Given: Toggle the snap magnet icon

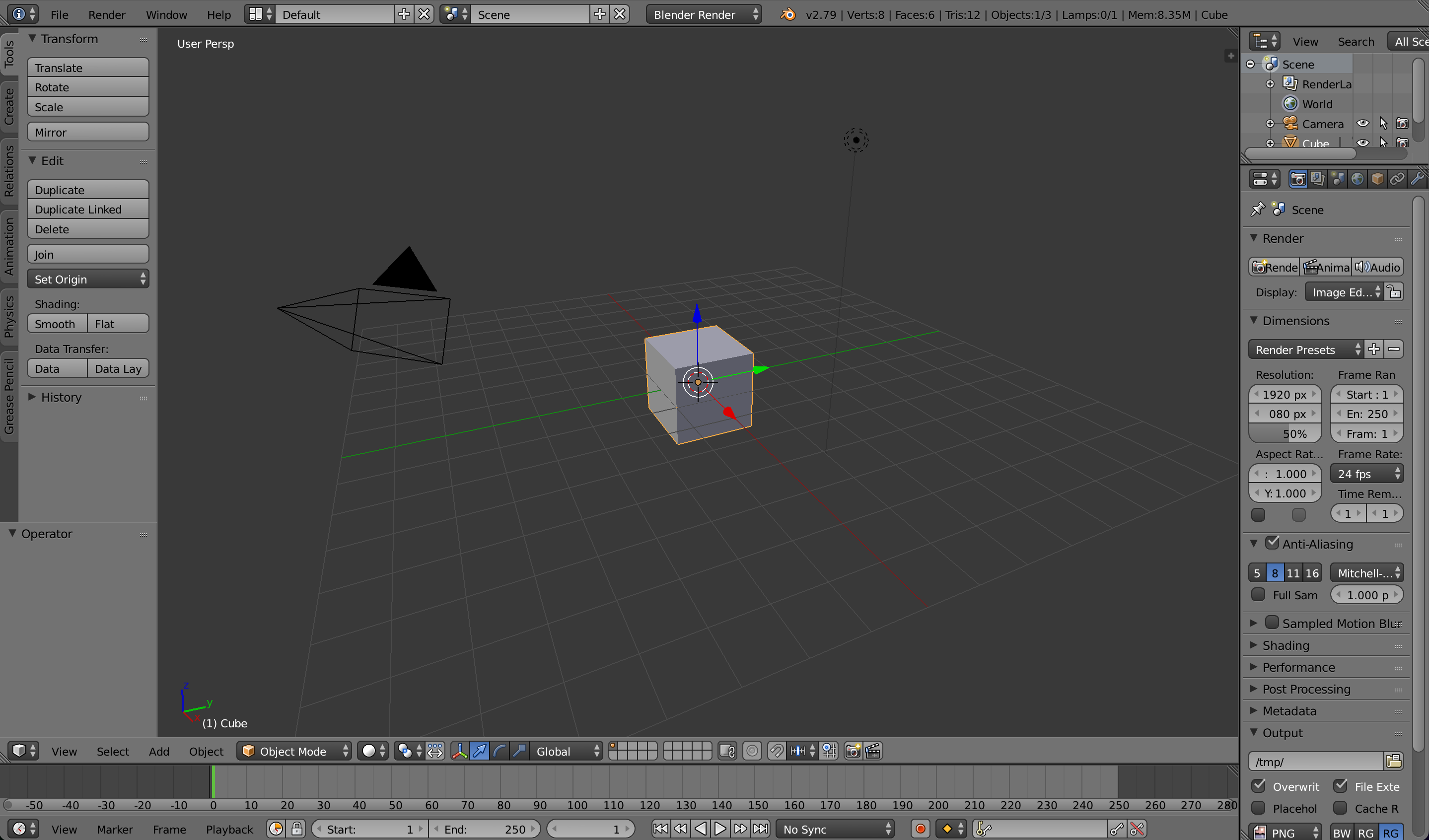Looking at the screenshot, I should 776,751.
